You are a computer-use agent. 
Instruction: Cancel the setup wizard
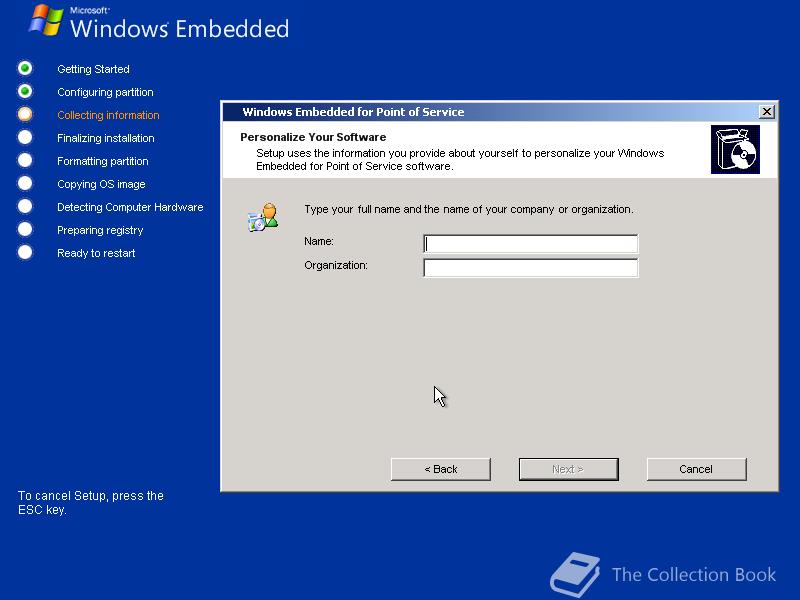(696, 469)
